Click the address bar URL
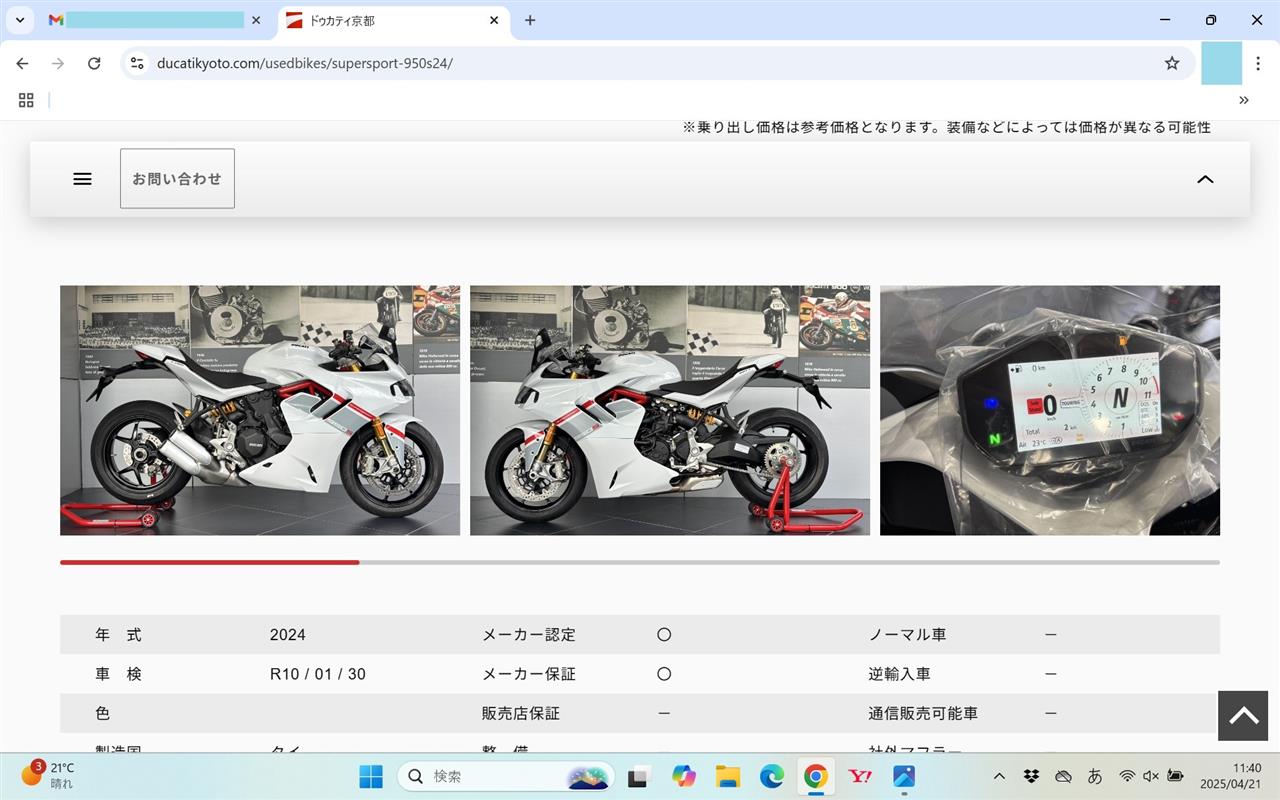Viewport: 1280px width, 800px height. click(x=305, y=63)
